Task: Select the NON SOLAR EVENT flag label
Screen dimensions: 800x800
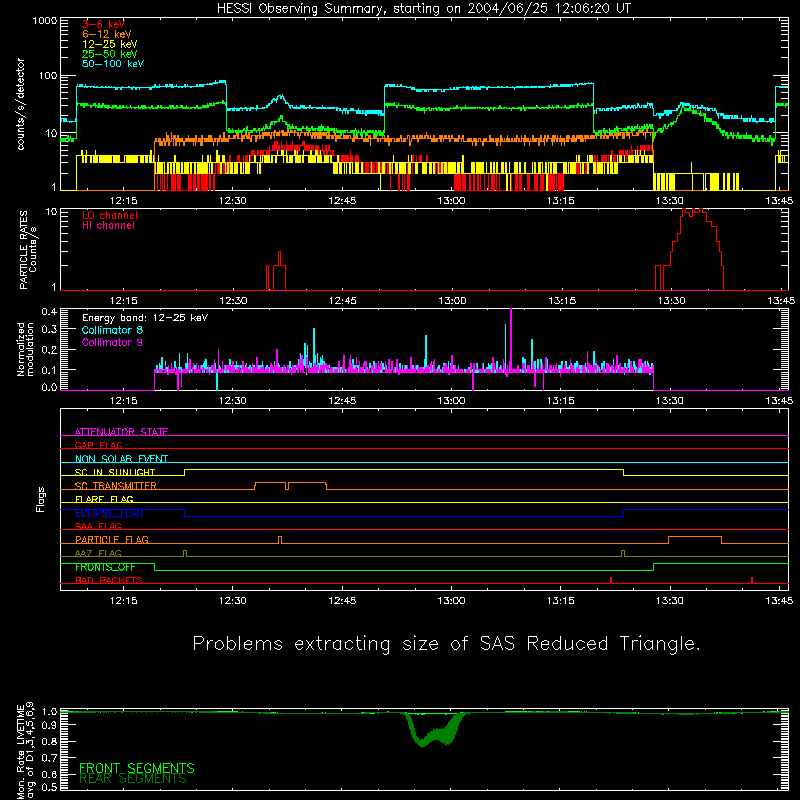Action: click(x=121, y=459)
